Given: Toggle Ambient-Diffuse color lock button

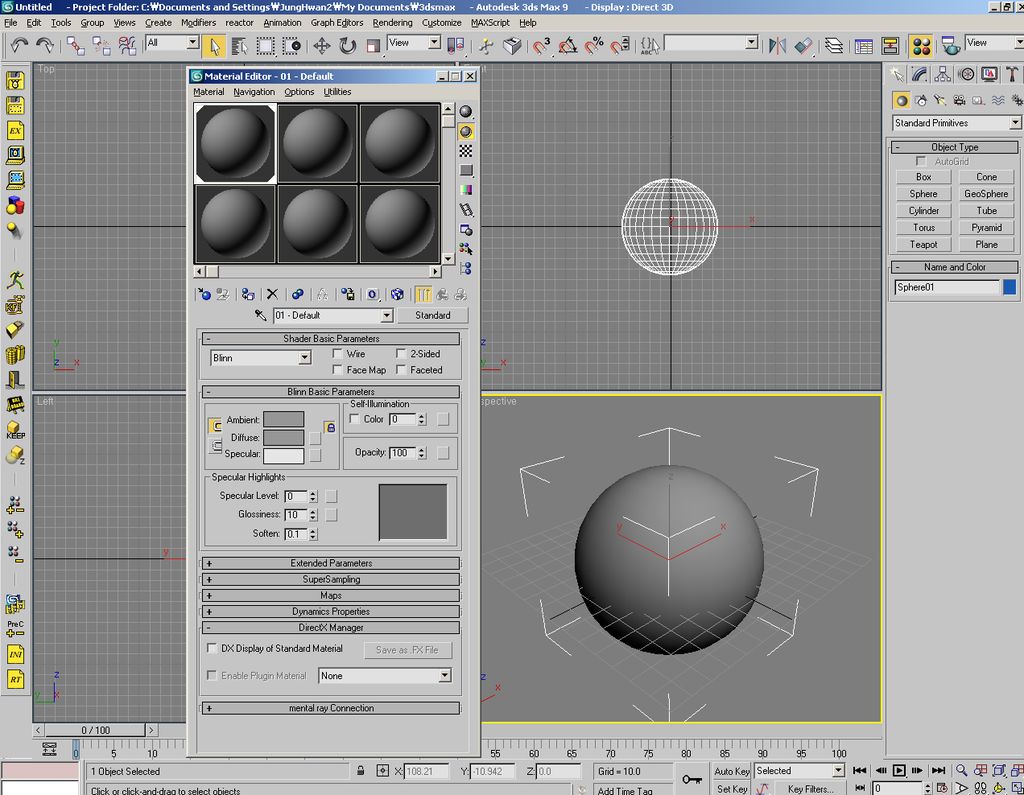Looking at the screenshot, I should [x=330, y=427].
